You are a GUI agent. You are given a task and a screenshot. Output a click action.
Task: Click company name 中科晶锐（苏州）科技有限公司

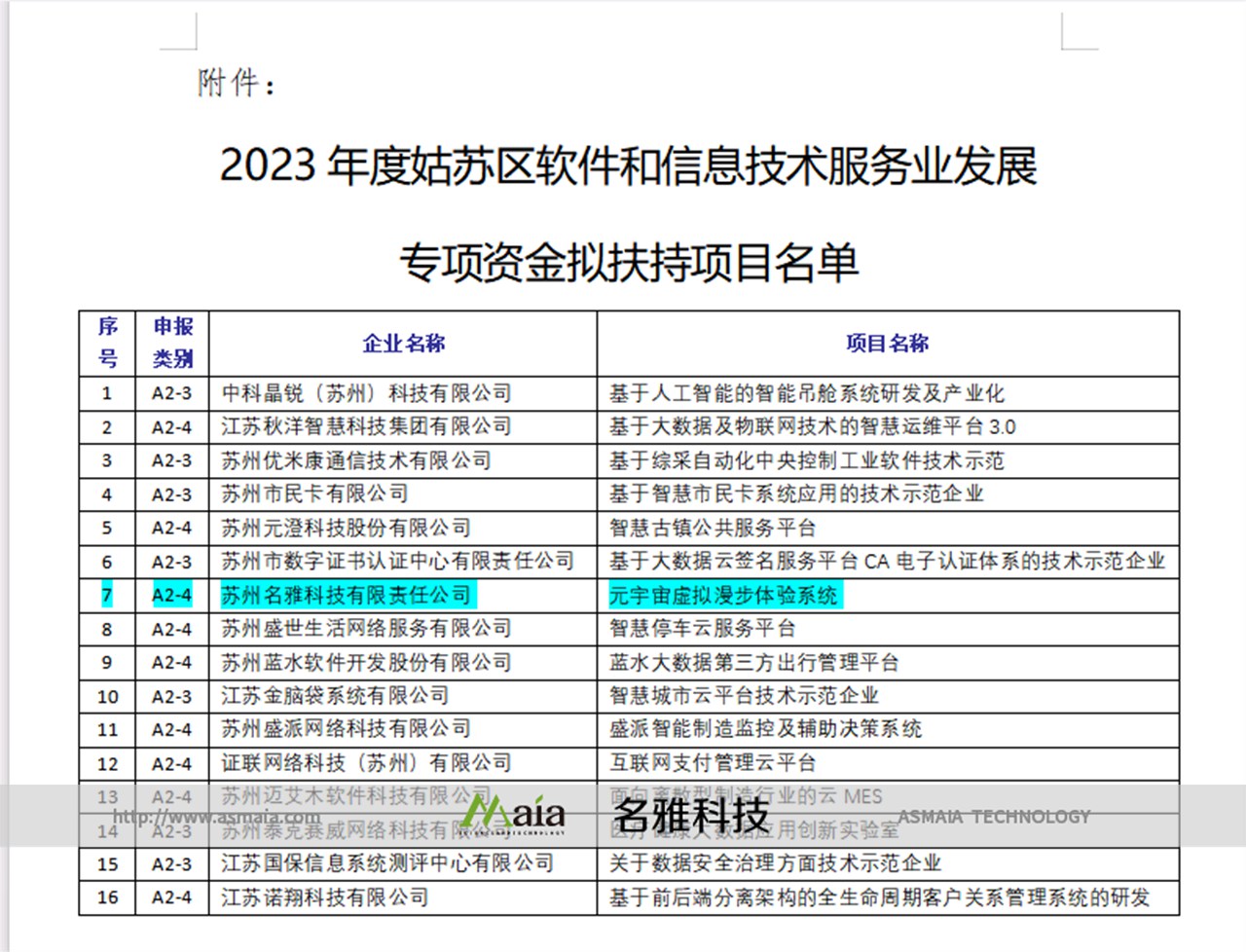coord(366,393)
